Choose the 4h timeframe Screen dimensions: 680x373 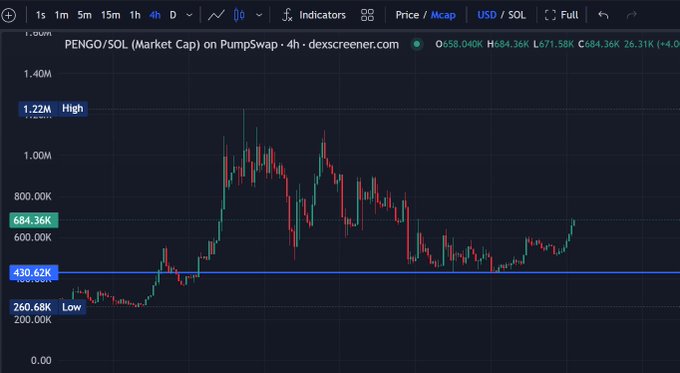155,15
